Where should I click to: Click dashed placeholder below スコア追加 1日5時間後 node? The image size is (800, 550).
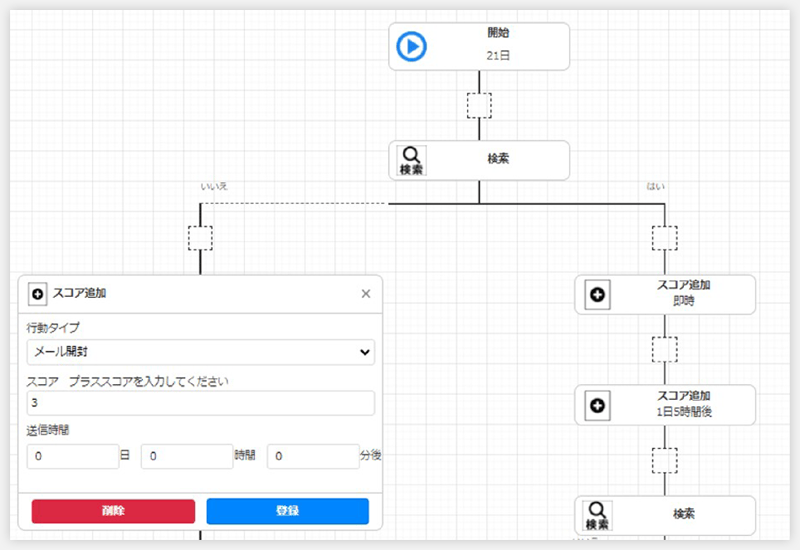tap(664, 461)
